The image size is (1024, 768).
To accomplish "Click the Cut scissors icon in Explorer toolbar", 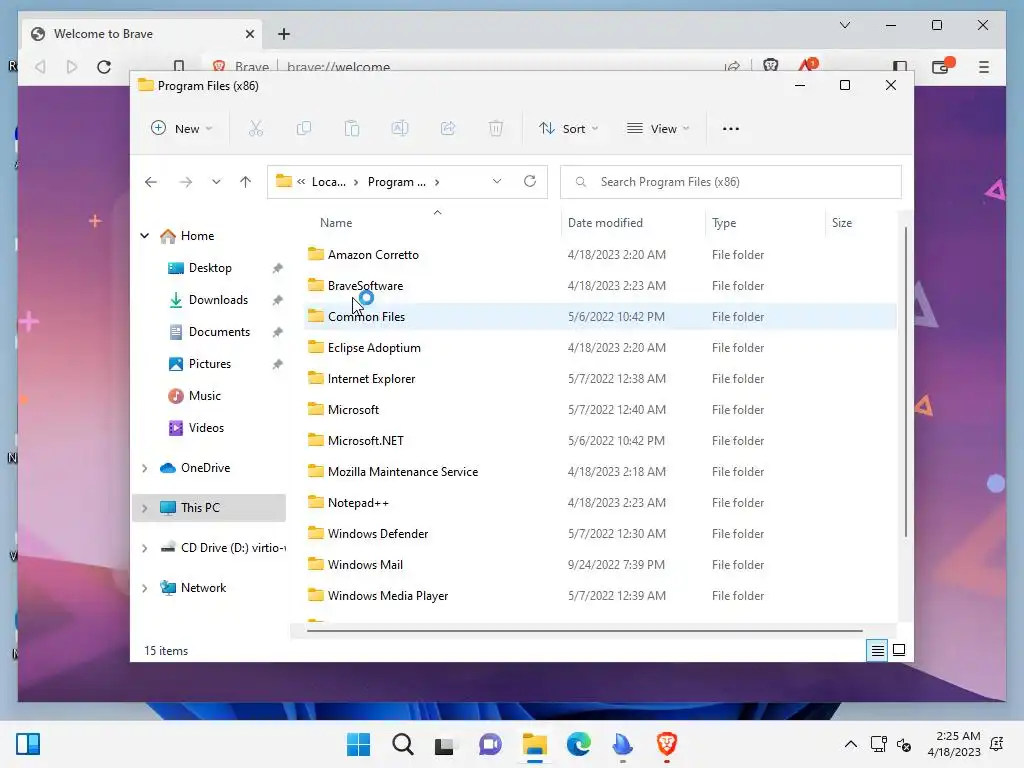I will 256,129.
